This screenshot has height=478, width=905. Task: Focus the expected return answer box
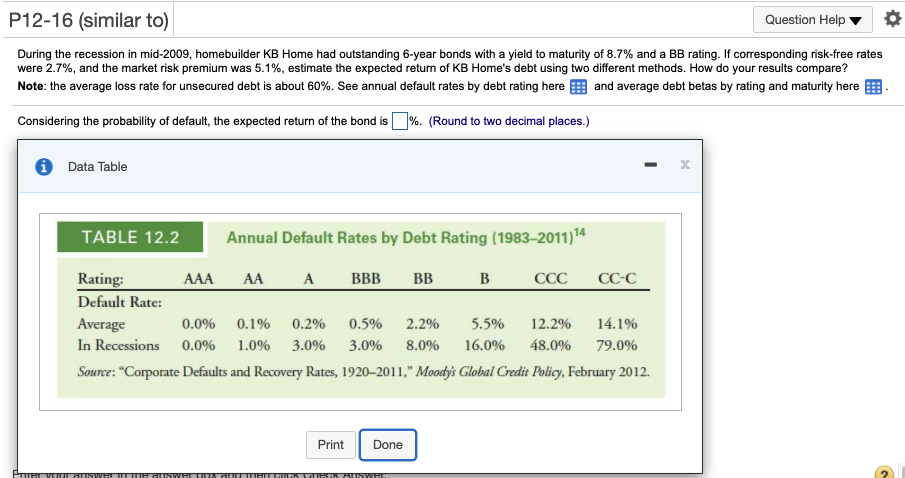[x=399, y=121]
